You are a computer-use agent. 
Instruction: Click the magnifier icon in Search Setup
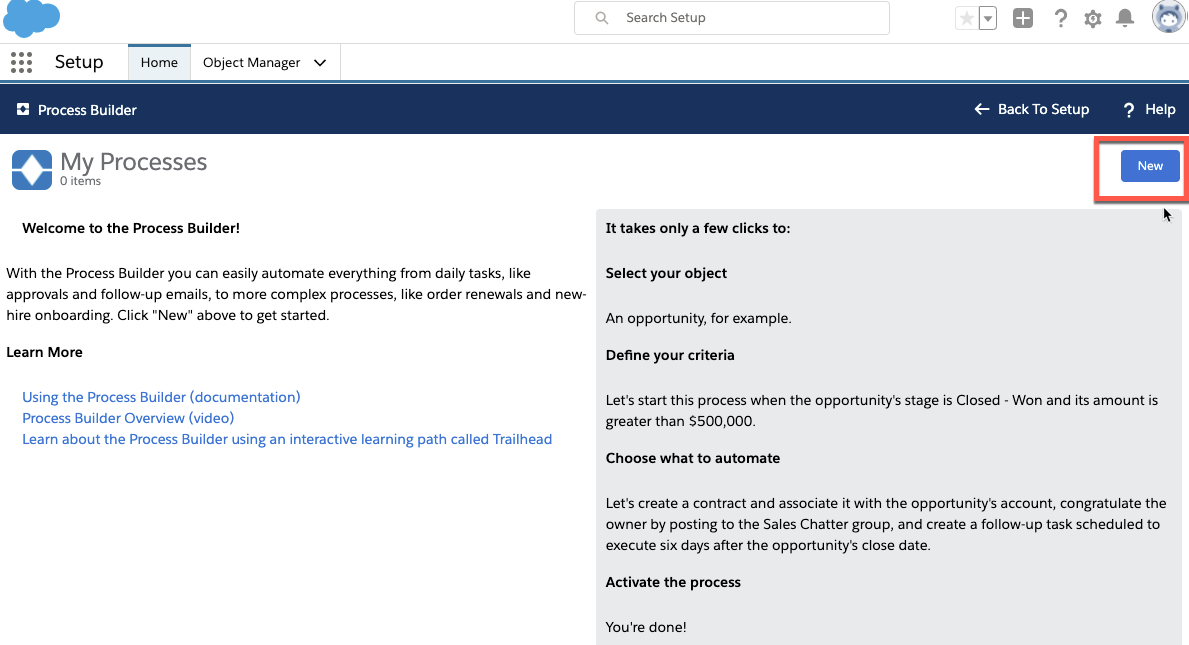(x=601, y=17)
